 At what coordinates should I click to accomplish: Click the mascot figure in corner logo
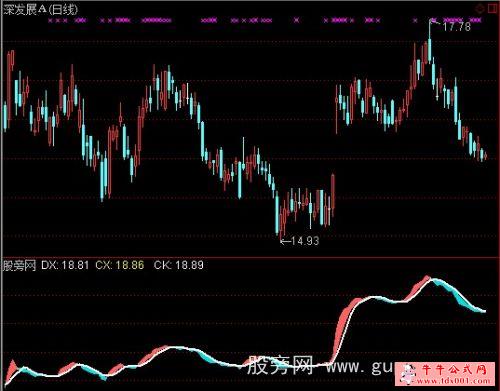coord(408,374)
